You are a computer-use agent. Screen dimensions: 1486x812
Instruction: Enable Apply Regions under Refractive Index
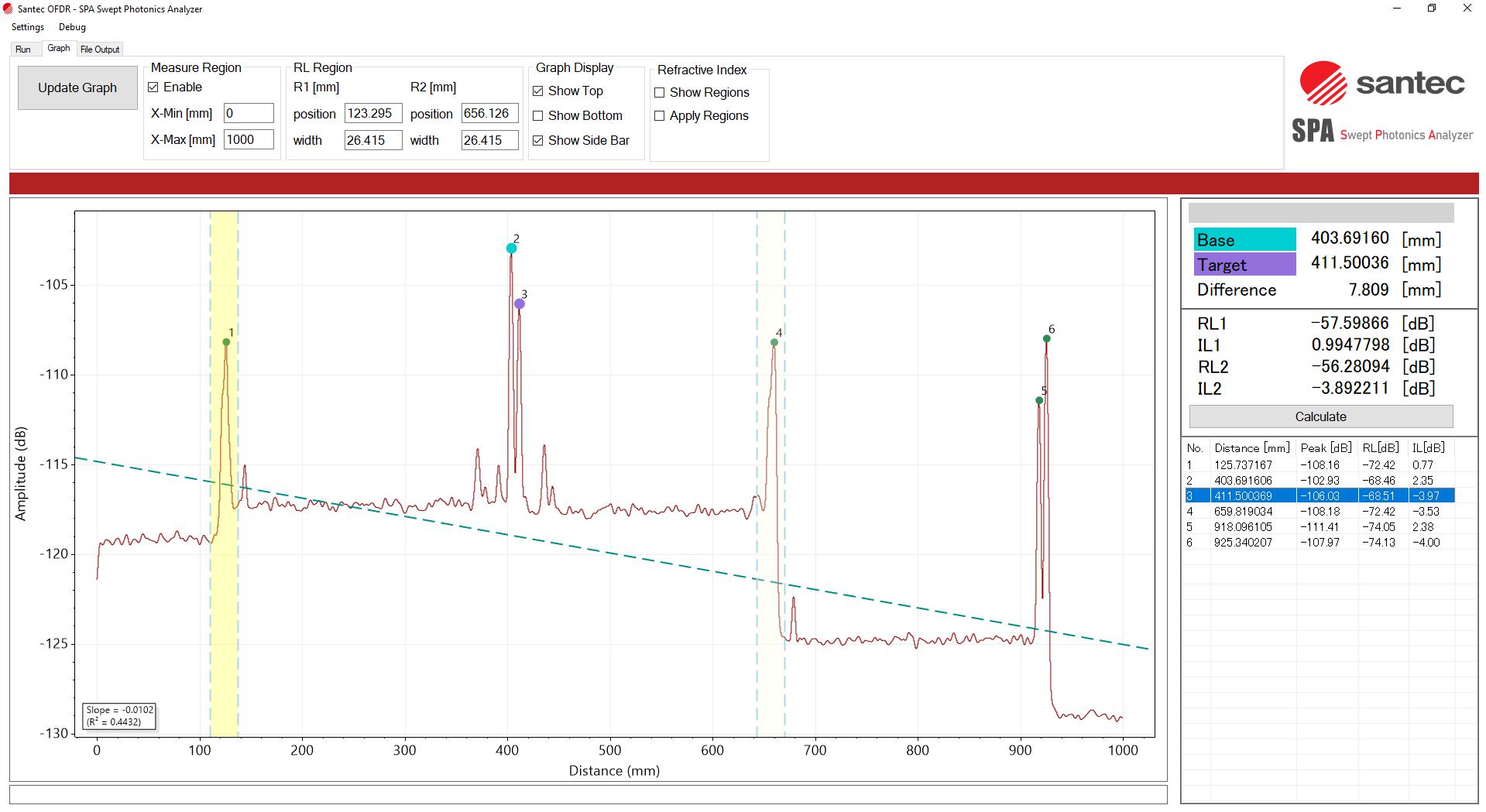659,115
